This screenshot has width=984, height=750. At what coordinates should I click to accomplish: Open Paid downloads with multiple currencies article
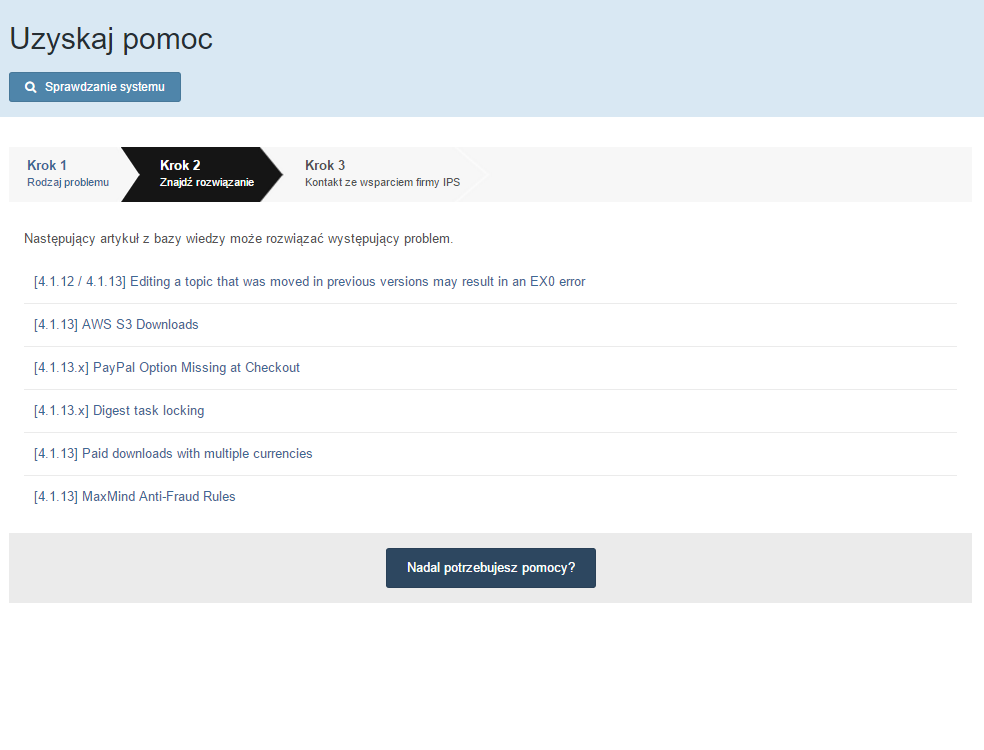coord(173,454)
